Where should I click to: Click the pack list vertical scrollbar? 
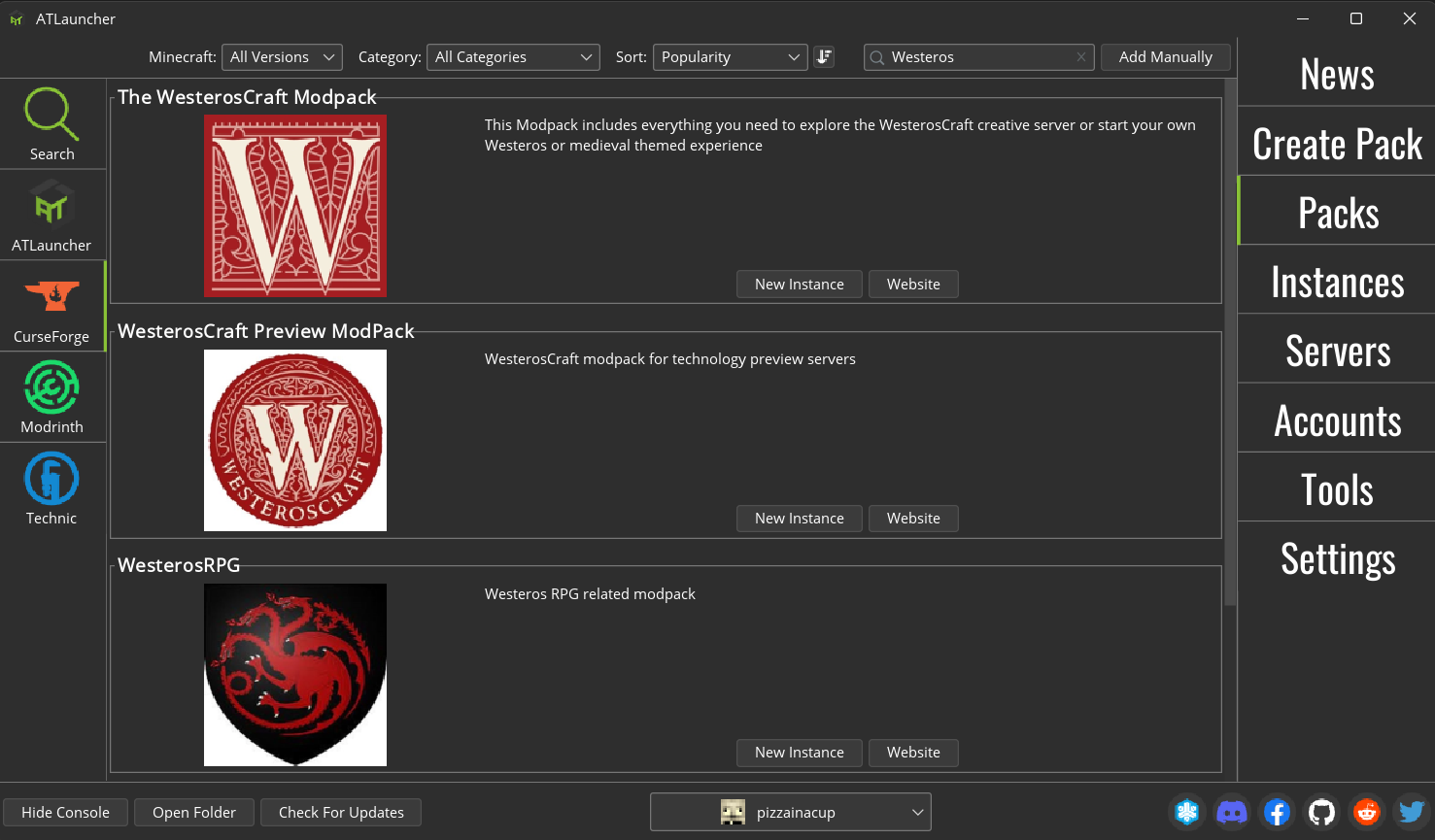pyautogui.click(x=1230, y=340)
